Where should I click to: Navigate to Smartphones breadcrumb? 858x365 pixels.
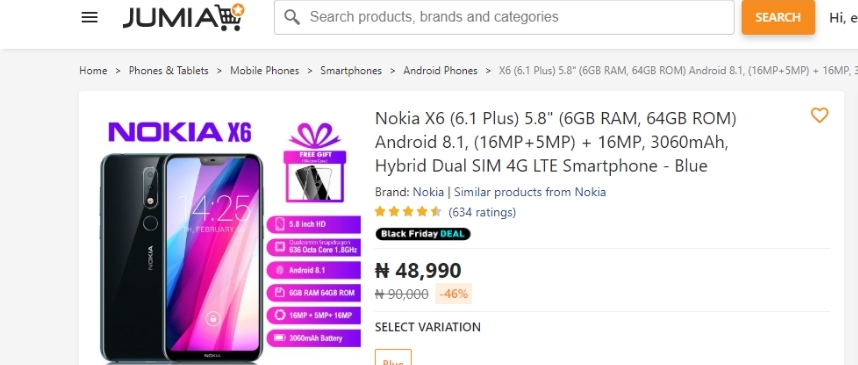[351, 71]
